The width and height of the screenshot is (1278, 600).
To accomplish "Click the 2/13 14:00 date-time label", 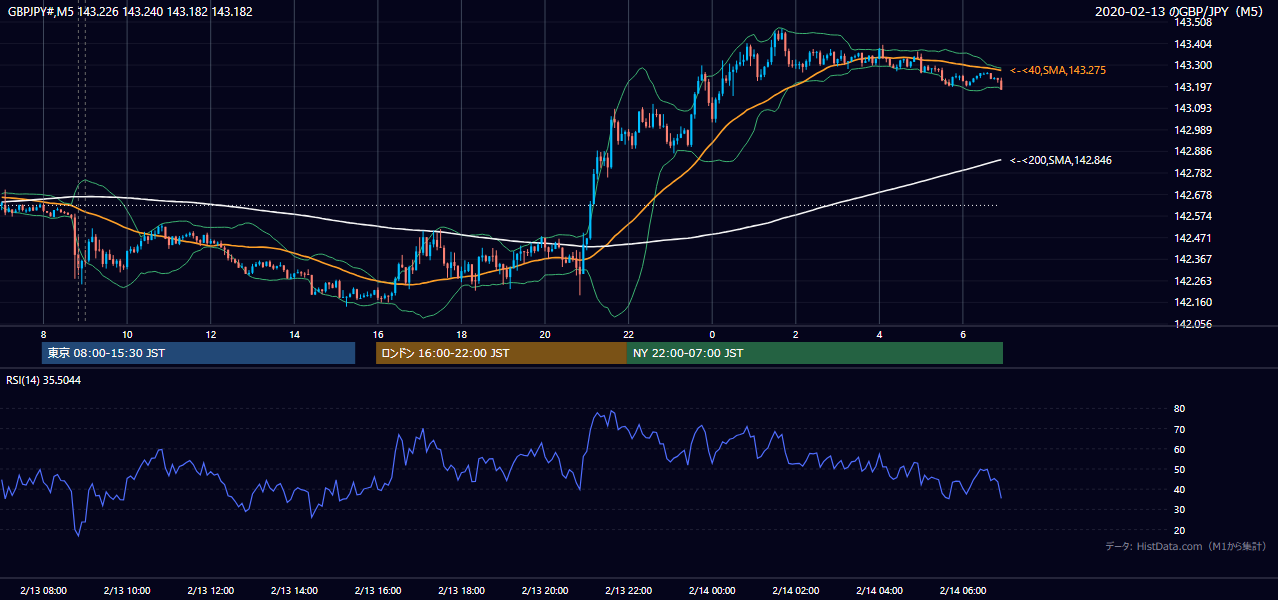I will coord(294,591).
